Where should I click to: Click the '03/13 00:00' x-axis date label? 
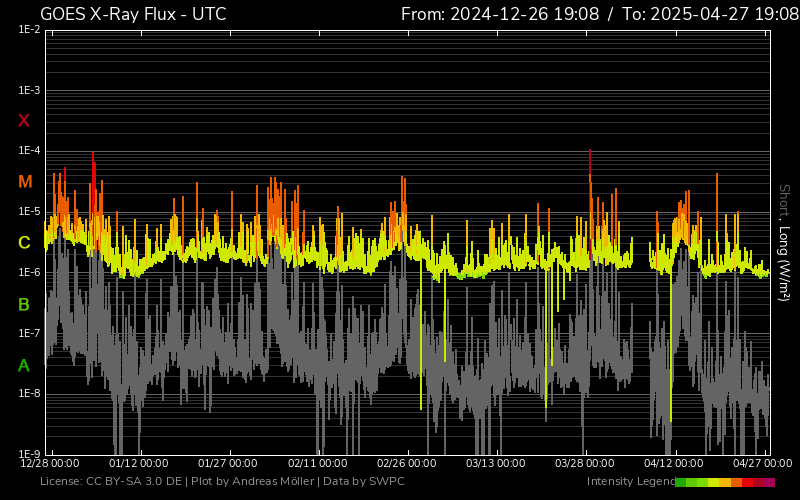point(495,463)
